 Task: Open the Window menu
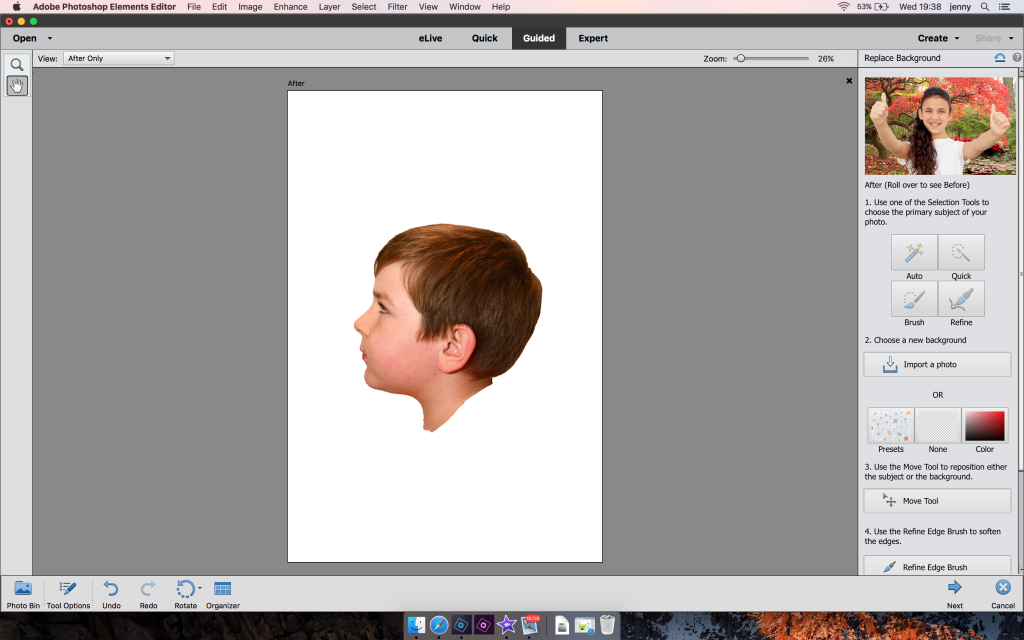pos(465,7)
